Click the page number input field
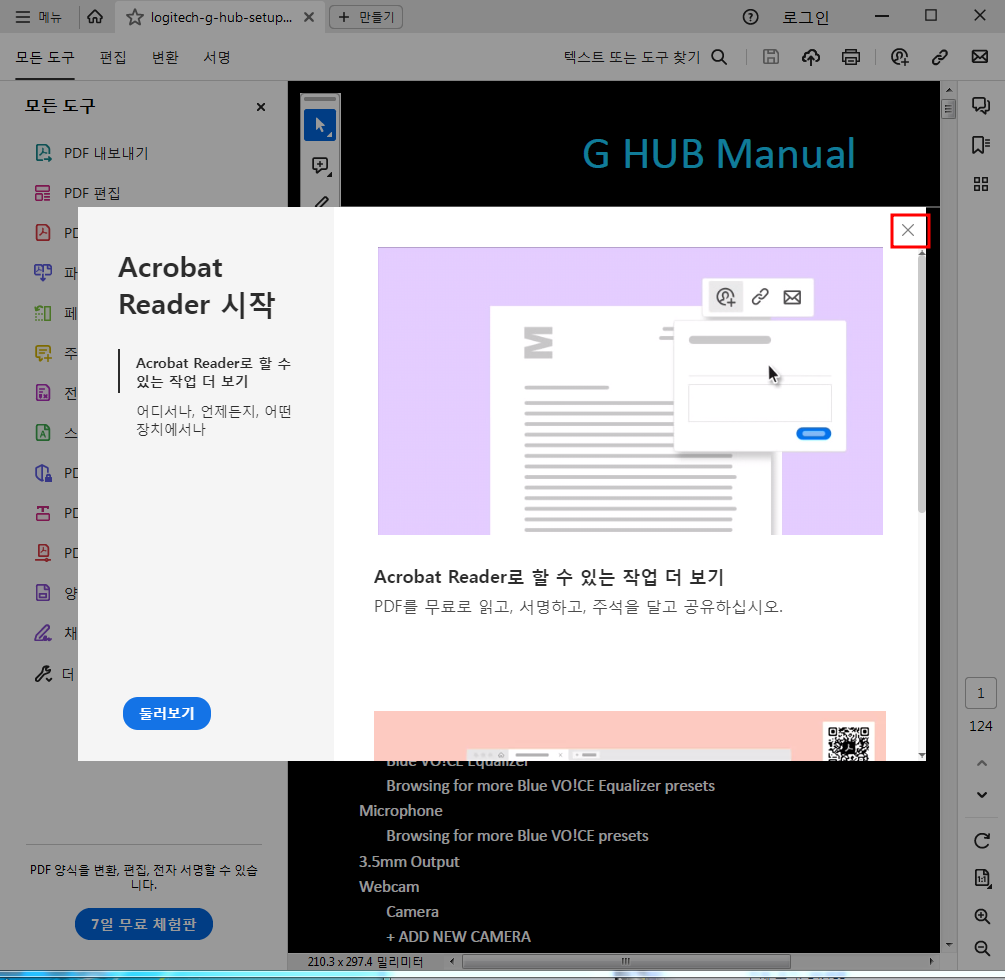Image resolution: width=1005 pixels, height=980 pixels. coord(981,692)
